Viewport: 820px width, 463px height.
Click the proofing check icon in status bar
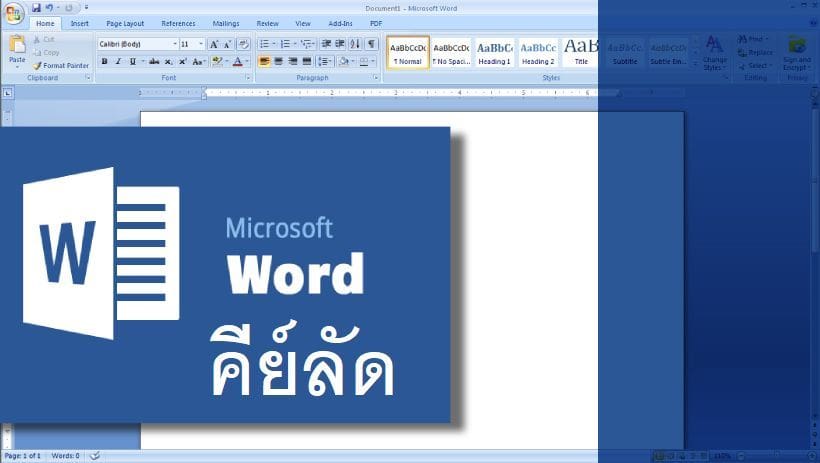coord(95,456)
